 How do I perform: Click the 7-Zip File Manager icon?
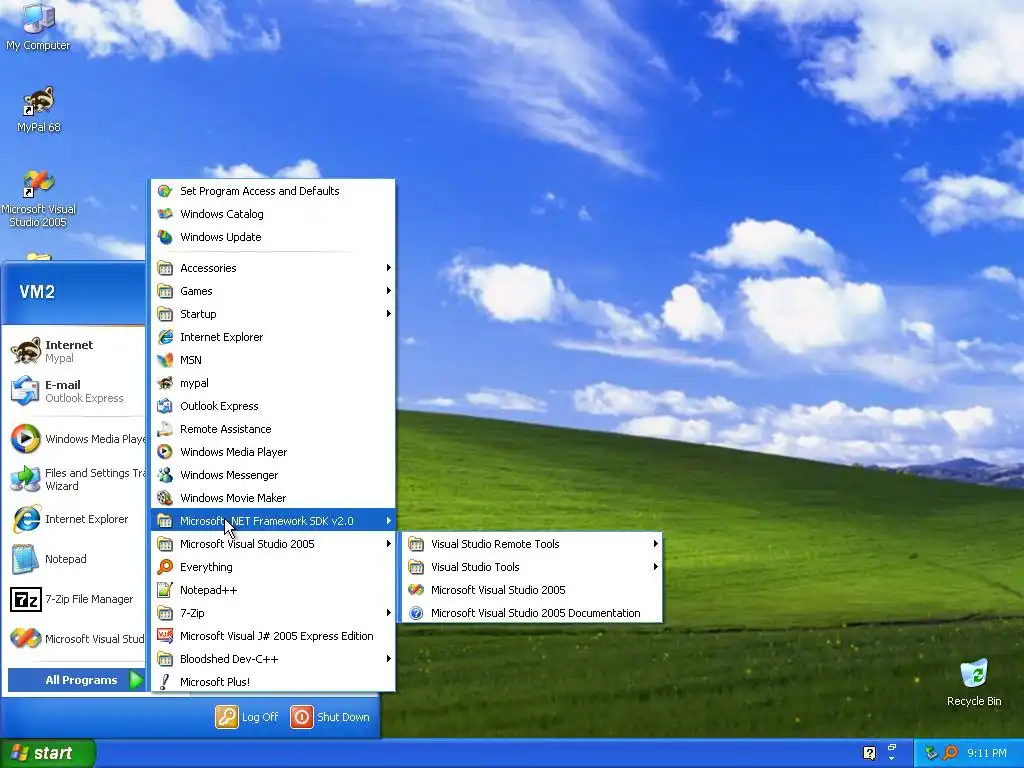pos(25,599)
